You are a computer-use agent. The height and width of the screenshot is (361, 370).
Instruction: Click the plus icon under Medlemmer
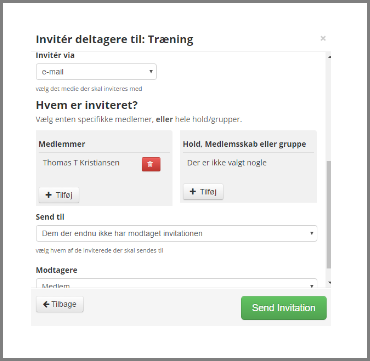pos(48,195)
